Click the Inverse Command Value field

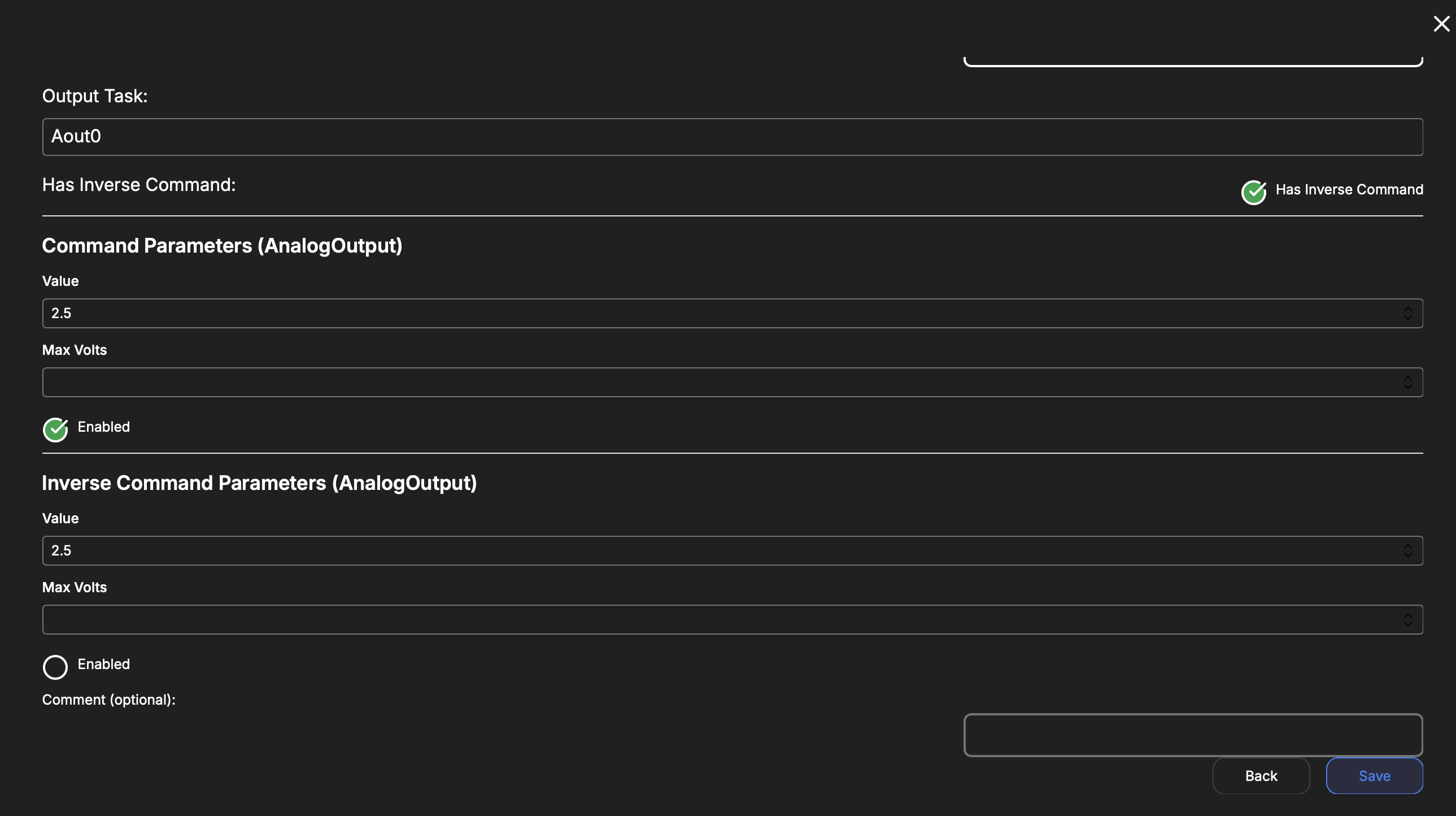pos(718,551)
